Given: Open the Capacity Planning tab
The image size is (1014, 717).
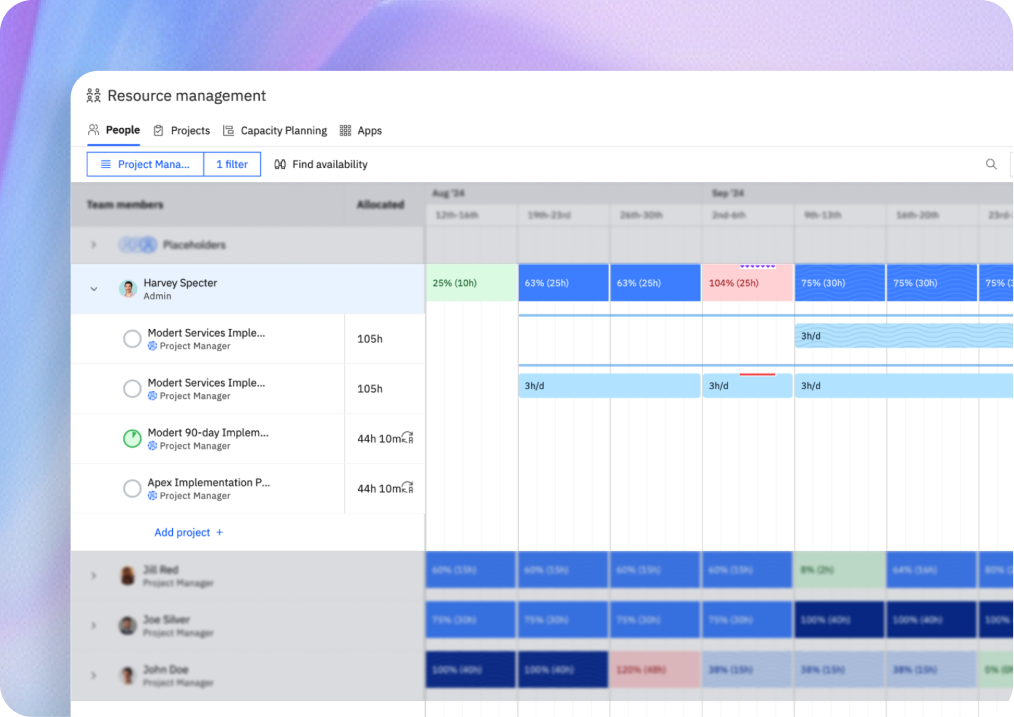Looking at the screenshot, I should click(x=275, y=131).
